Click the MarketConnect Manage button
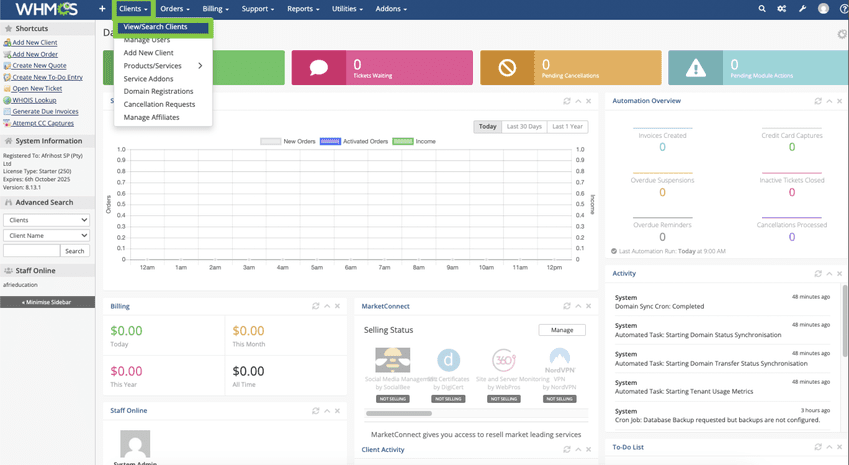Viewport: 849px width, 465px height. click(562, 330)
